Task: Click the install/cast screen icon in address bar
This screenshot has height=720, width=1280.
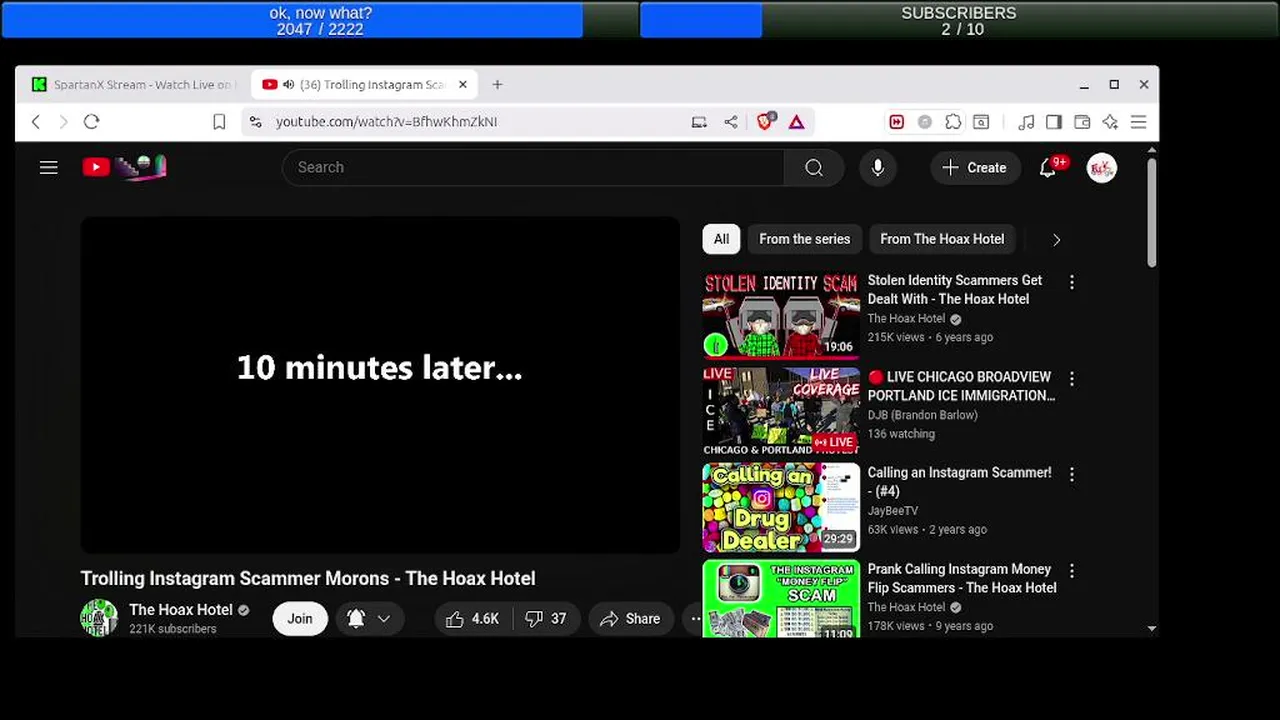Action: 699,122
